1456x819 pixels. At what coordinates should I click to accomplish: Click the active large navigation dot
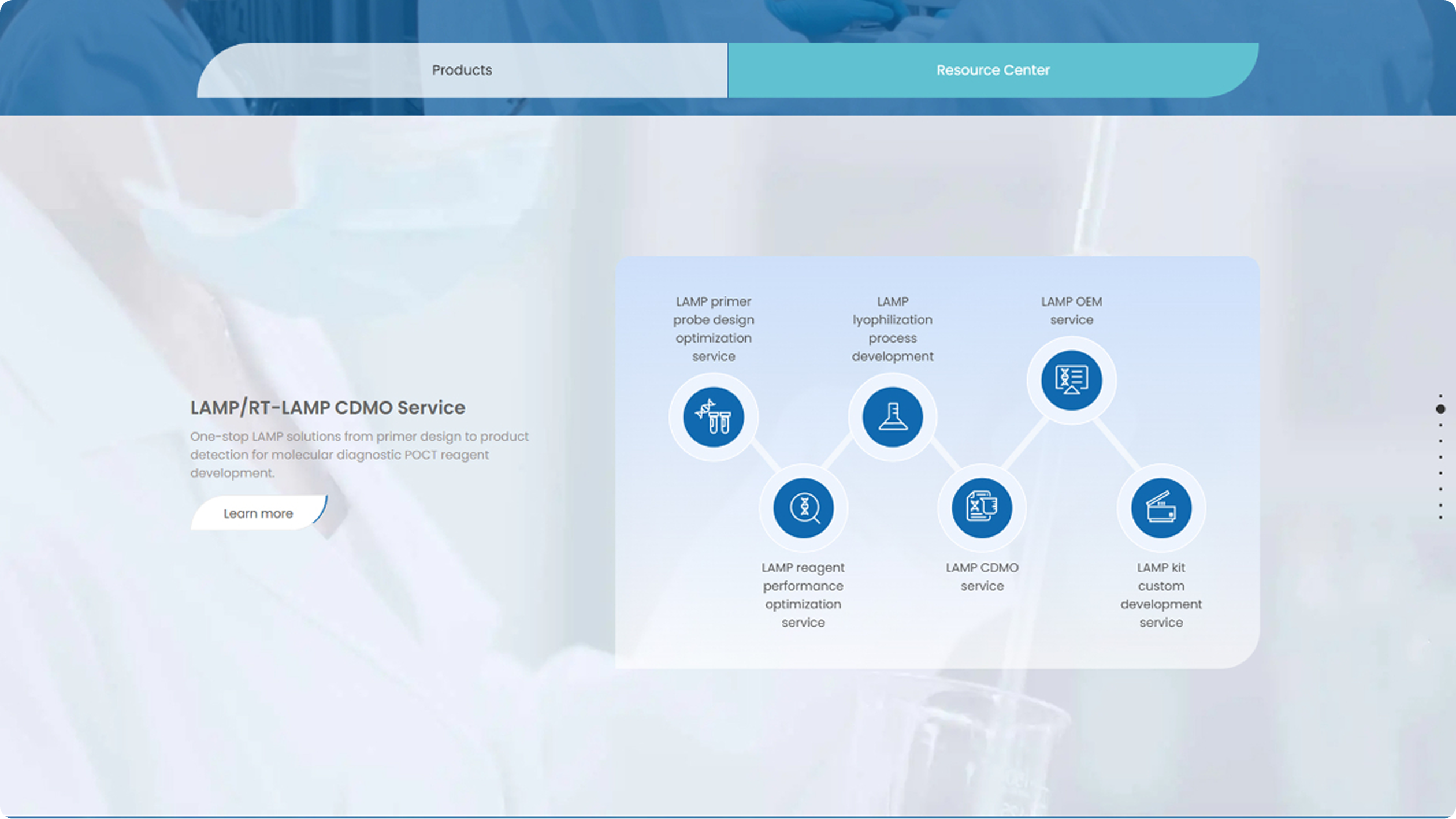(x=1440, y=409)
